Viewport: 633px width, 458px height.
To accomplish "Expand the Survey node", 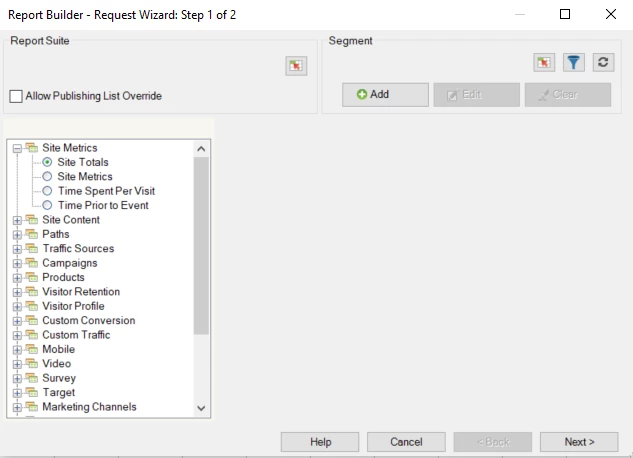I will (17, 379).
